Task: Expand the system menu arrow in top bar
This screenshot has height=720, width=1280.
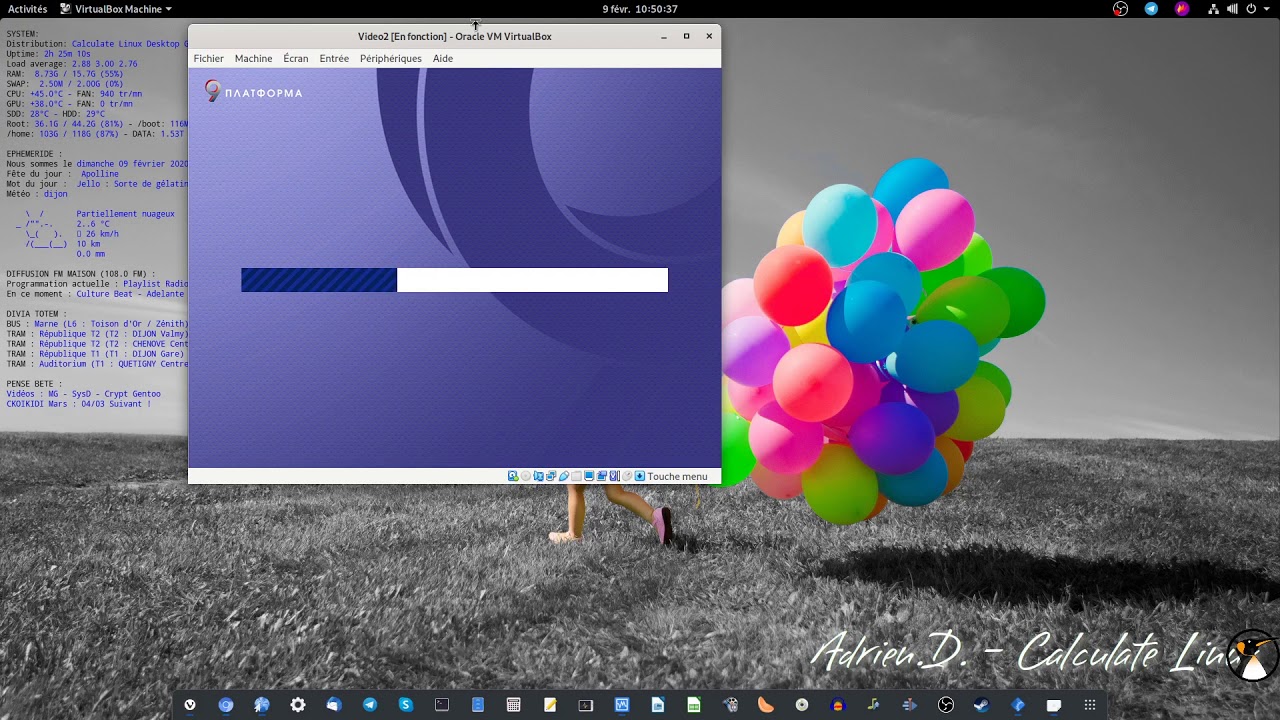Action: [x=1265, y=9]
